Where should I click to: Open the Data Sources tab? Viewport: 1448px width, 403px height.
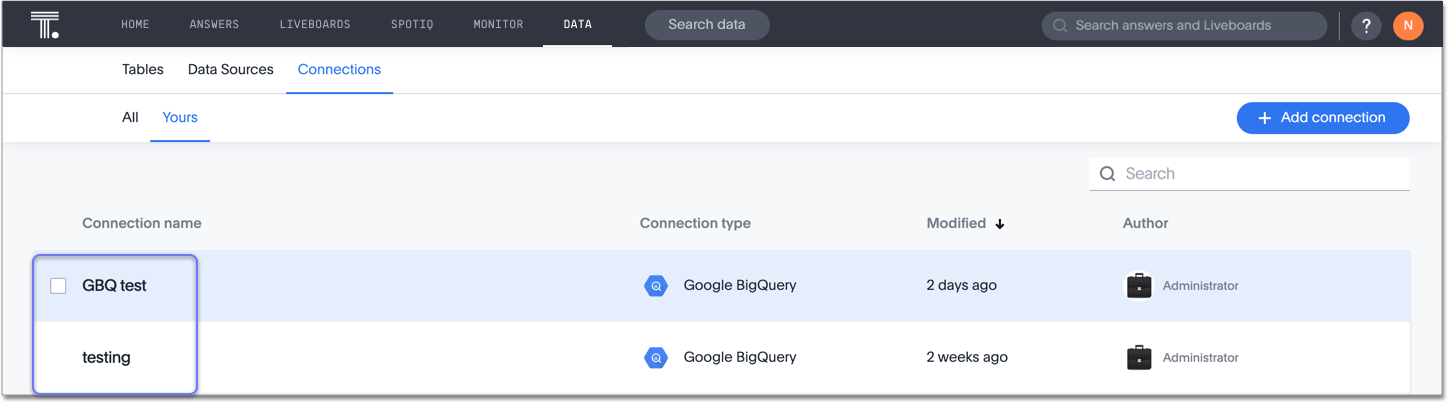click(x=230, y=70)
